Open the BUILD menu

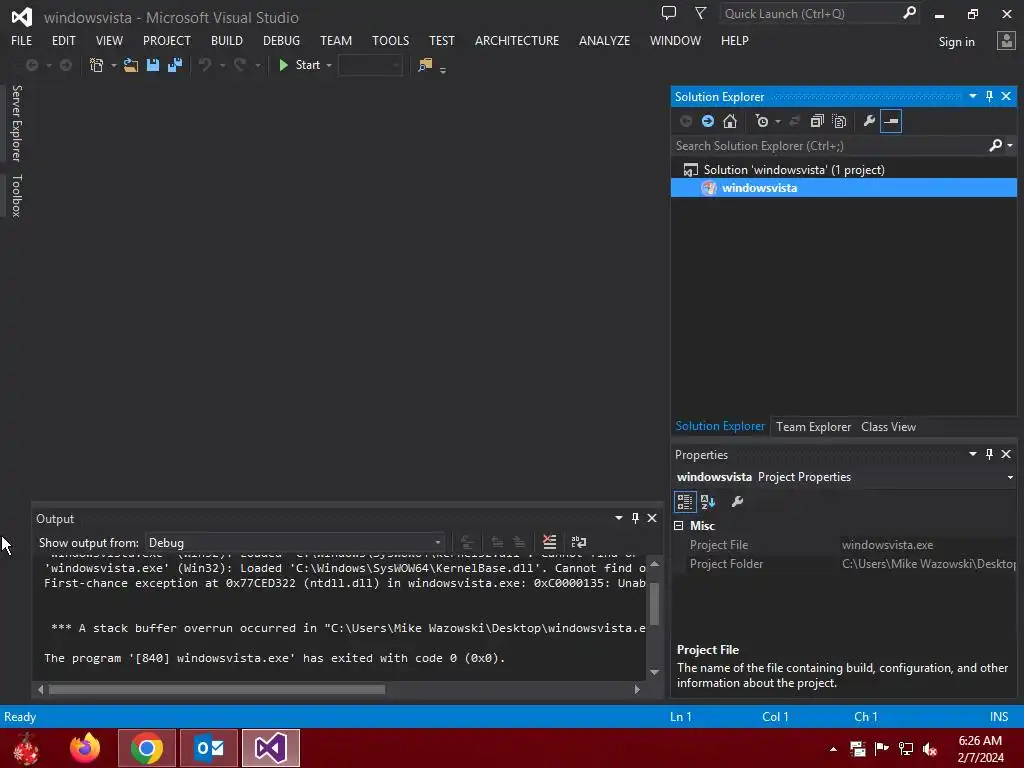[x=227, y=40]
